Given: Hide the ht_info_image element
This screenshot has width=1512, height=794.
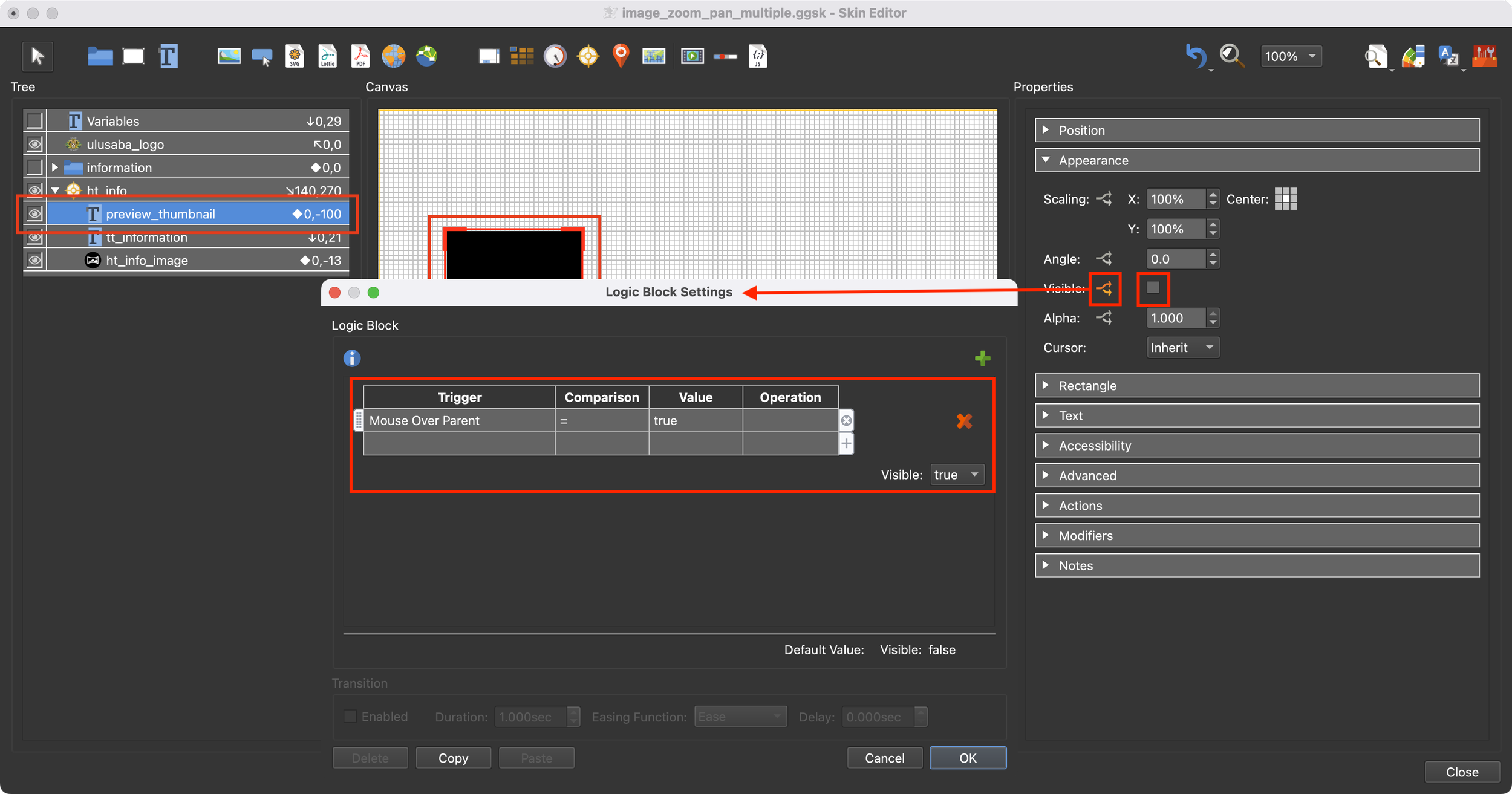Looking at the screenshot, I should coord(34,260).
